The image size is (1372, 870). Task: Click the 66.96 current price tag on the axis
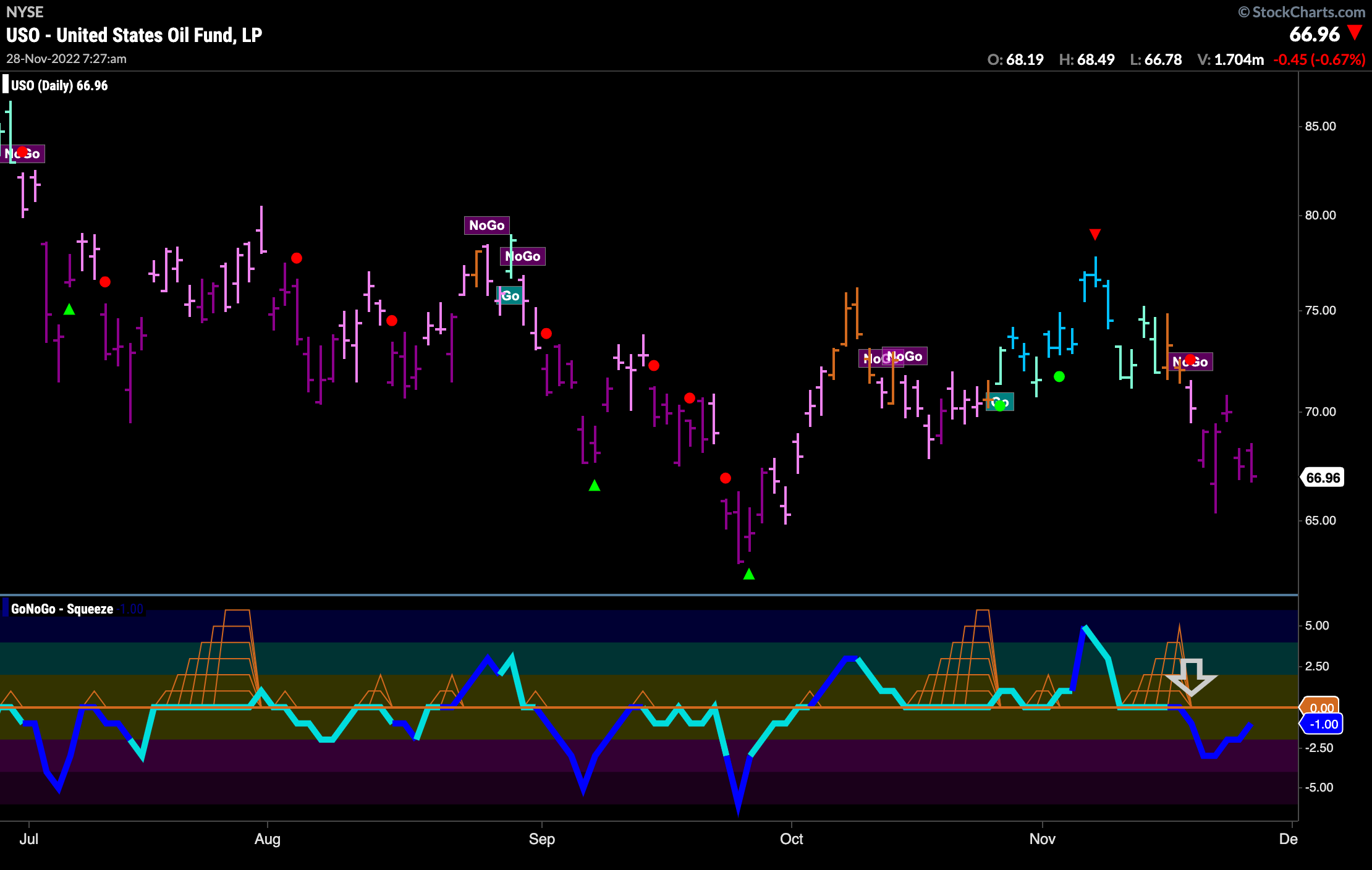coord(1323,478)
